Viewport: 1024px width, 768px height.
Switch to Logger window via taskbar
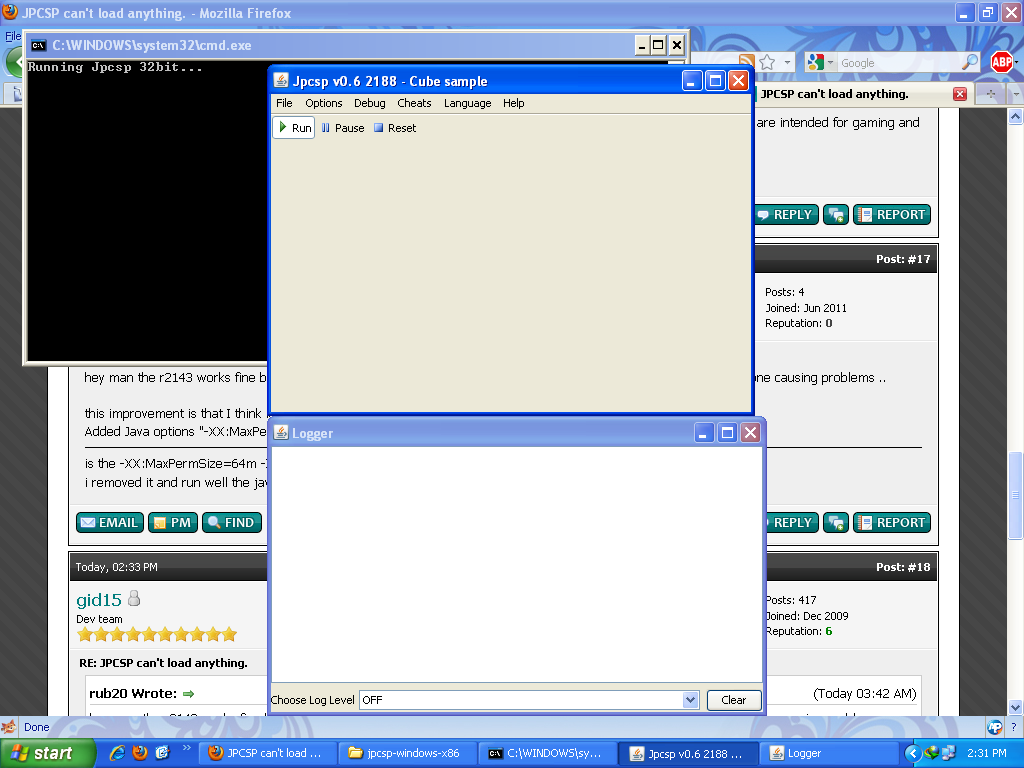coord(829,753)
